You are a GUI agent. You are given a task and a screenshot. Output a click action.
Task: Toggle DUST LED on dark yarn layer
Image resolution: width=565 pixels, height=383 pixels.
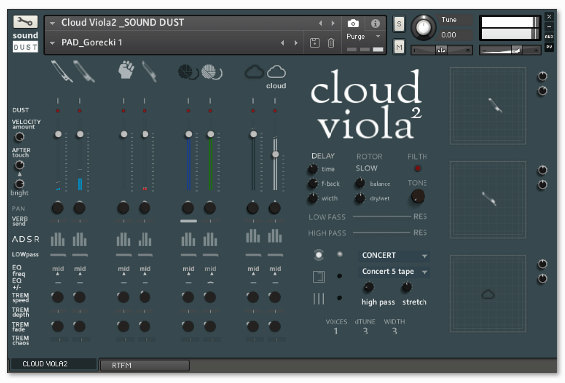(188, 111)
